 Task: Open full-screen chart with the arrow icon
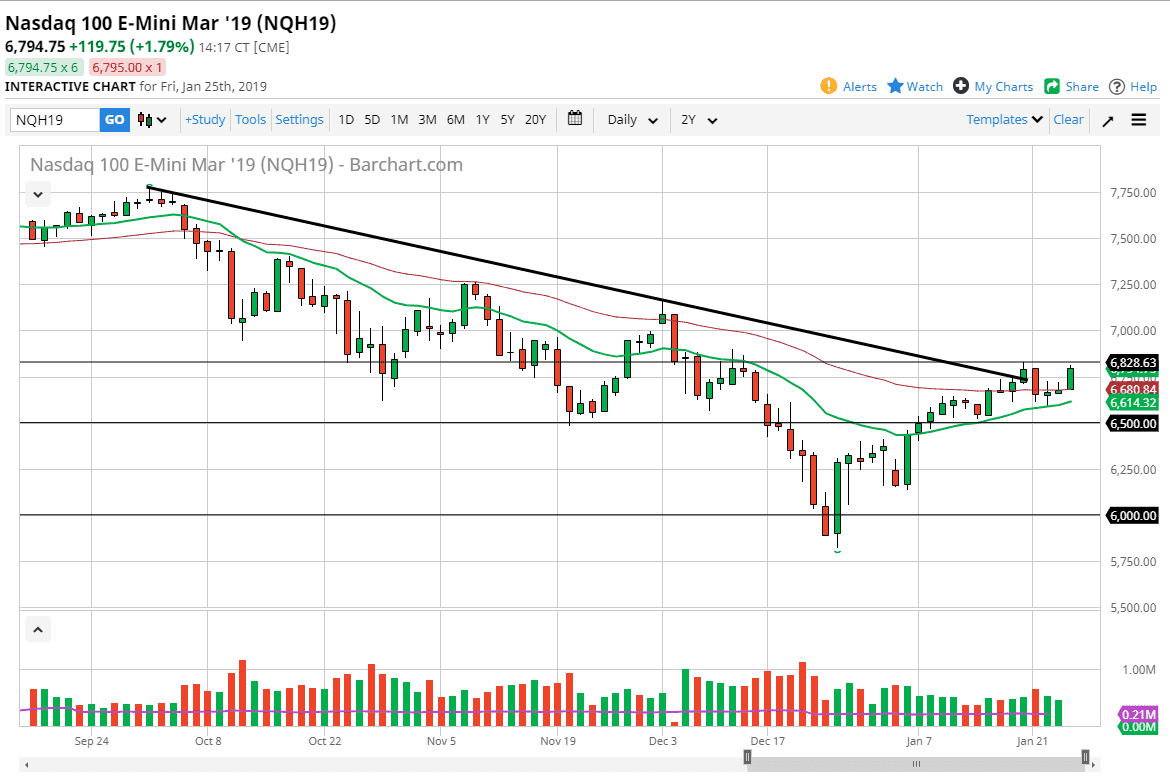[x=1108, y=119]
